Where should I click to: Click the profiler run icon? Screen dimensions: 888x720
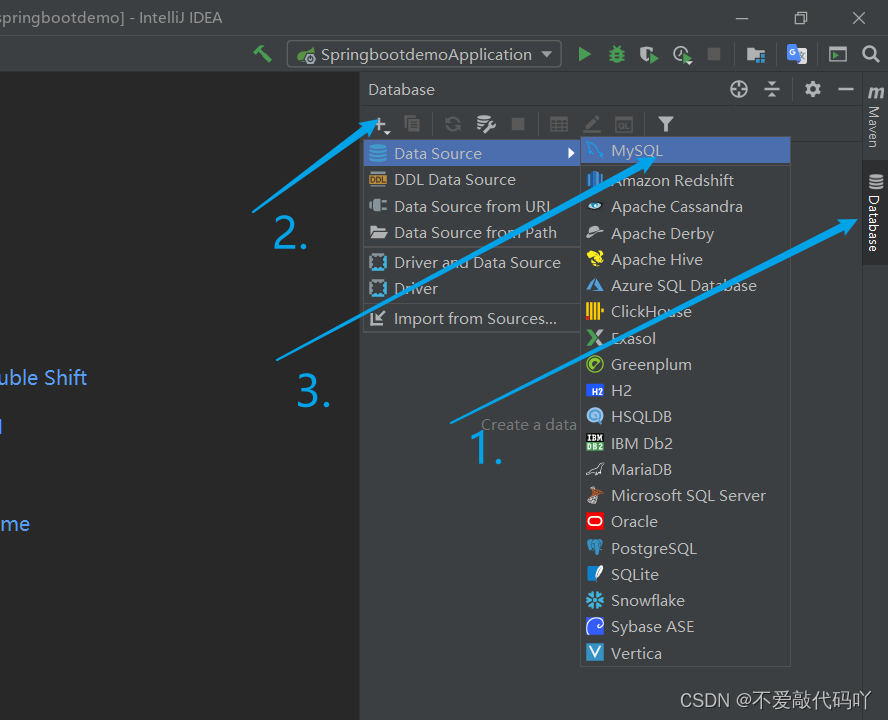tap(682, 54)
